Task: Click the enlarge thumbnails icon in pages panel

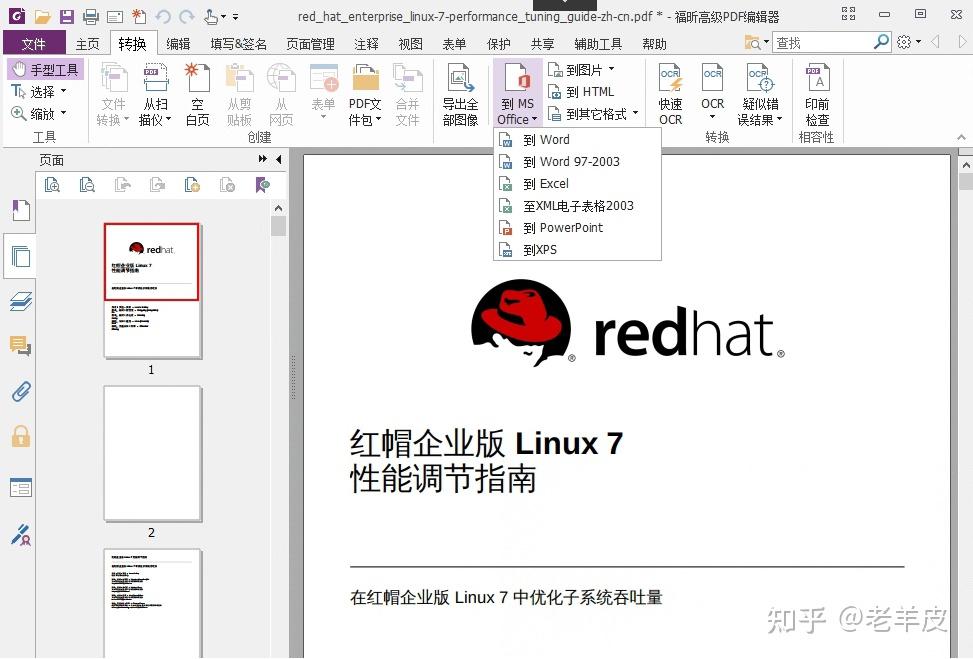Action: [52, 184]
